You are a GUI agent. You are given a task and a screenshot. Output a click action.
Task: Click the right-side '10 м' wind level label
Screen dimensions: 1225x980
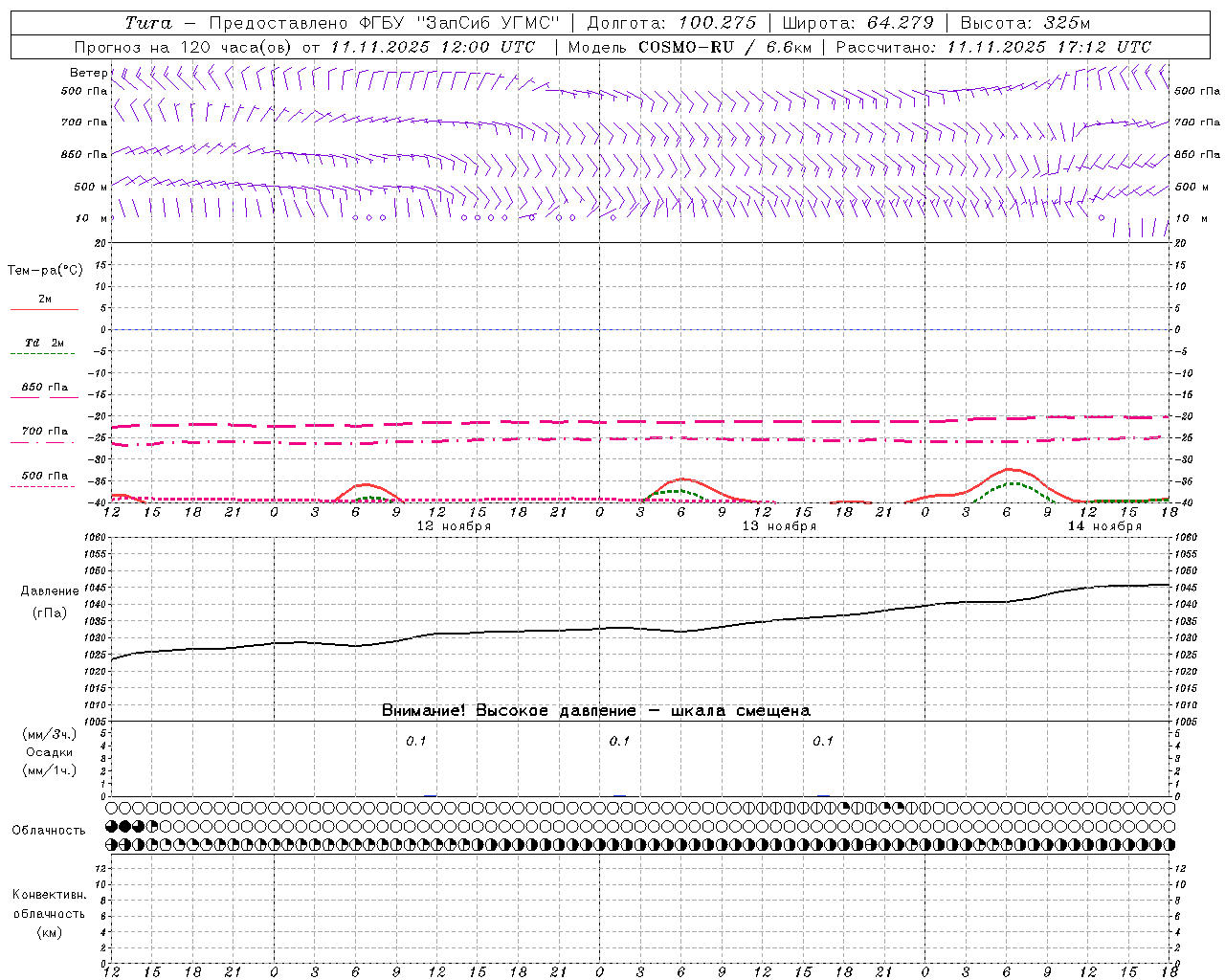coord(1192,218)
